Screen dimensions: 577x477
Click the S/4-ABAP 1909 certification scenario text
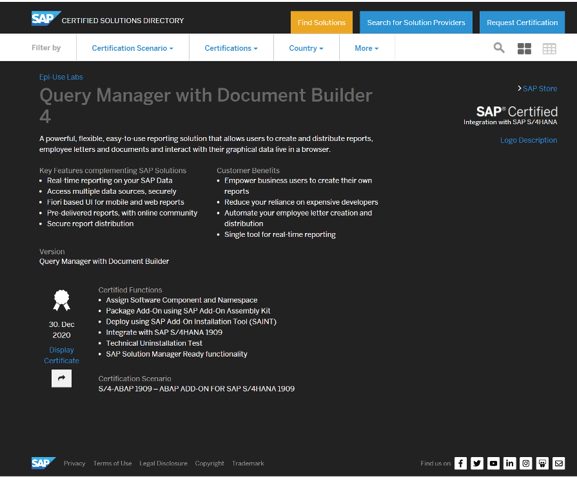point(197,389)
